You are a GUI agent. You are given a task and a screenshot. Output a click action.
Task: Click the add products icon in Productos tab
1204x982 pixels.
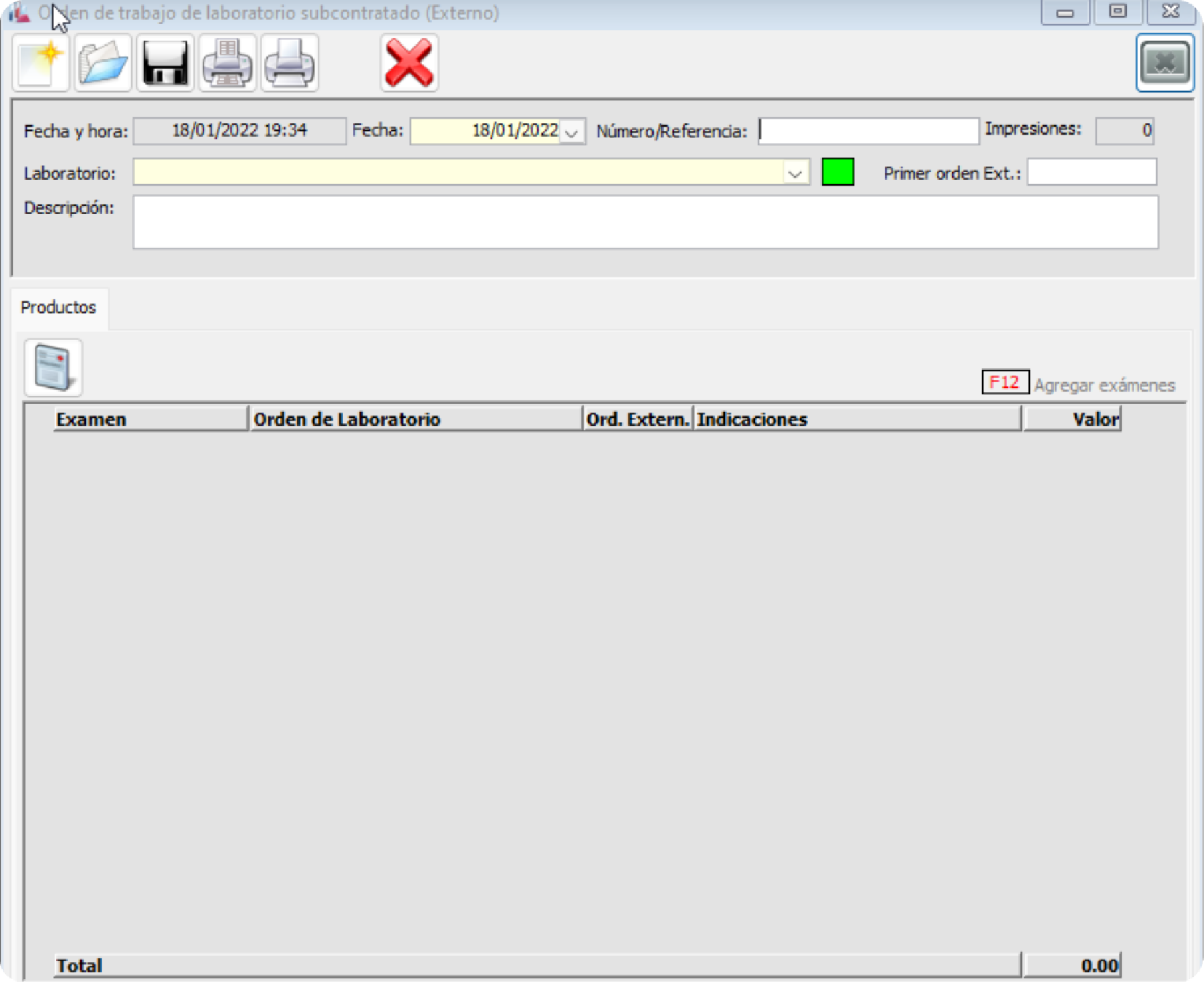point(53,368)
